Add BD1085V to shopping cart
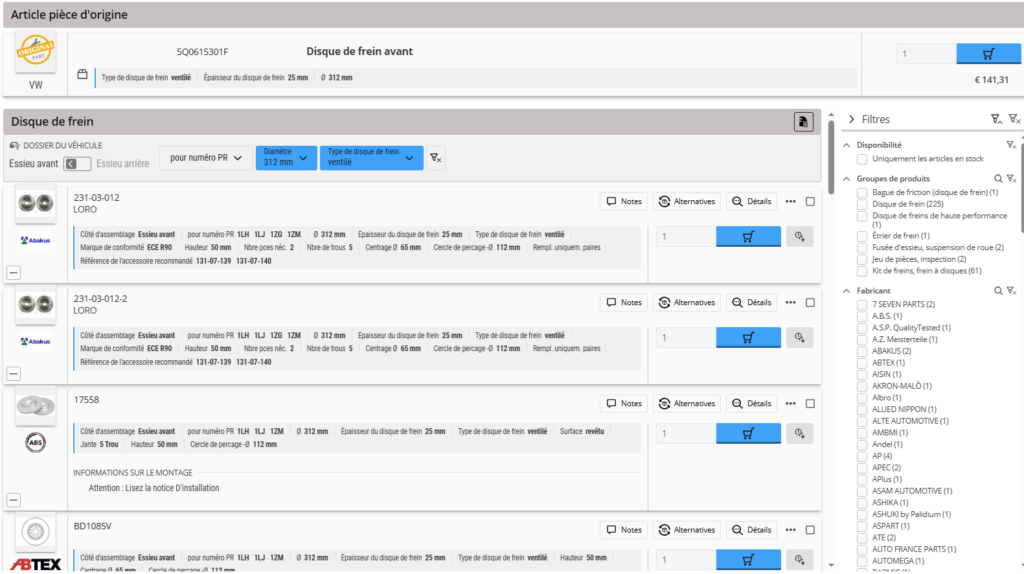Viewport: 1024px width, 574px height. 748,560
